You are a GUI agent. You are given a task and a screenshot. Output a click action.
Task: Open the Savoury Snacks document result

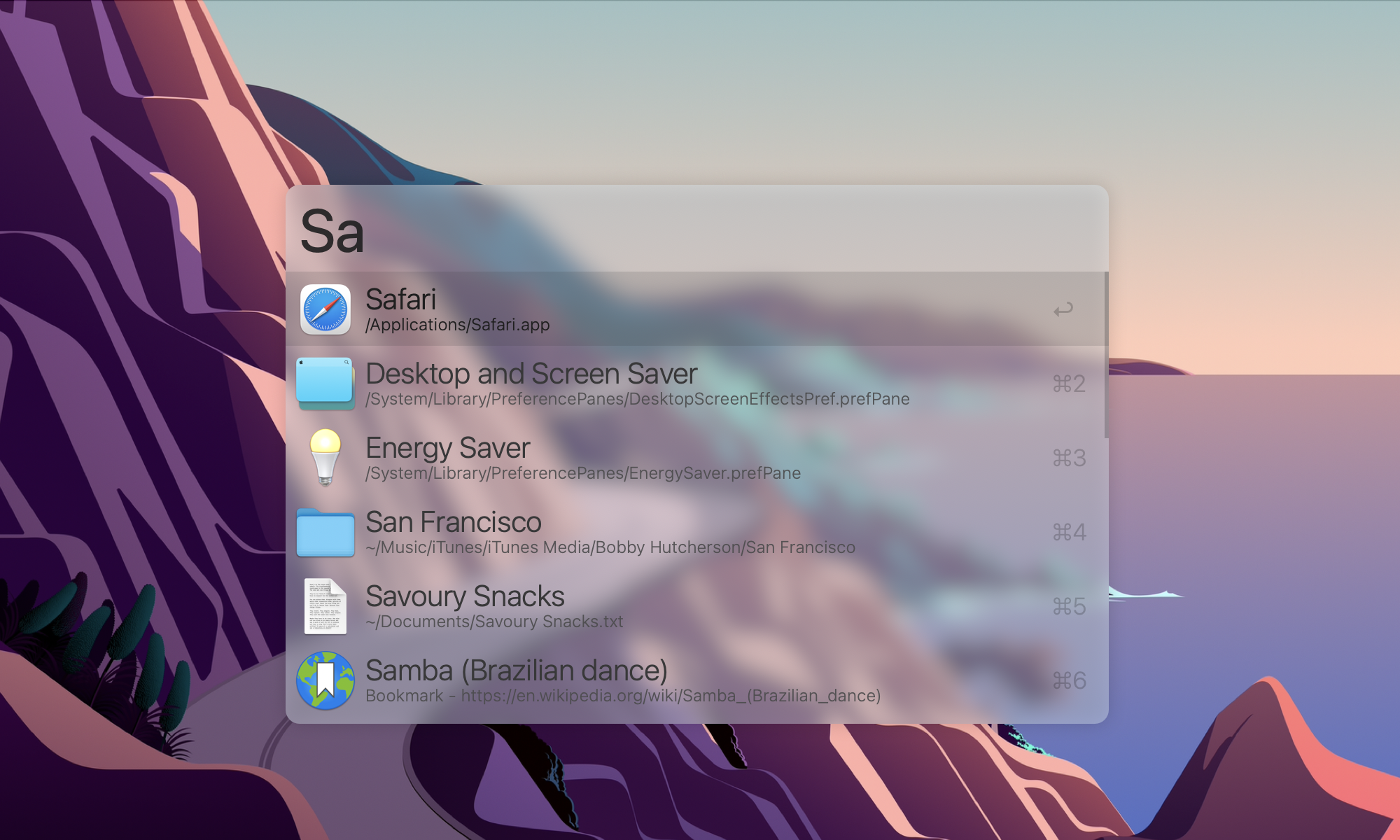(465, 596)
